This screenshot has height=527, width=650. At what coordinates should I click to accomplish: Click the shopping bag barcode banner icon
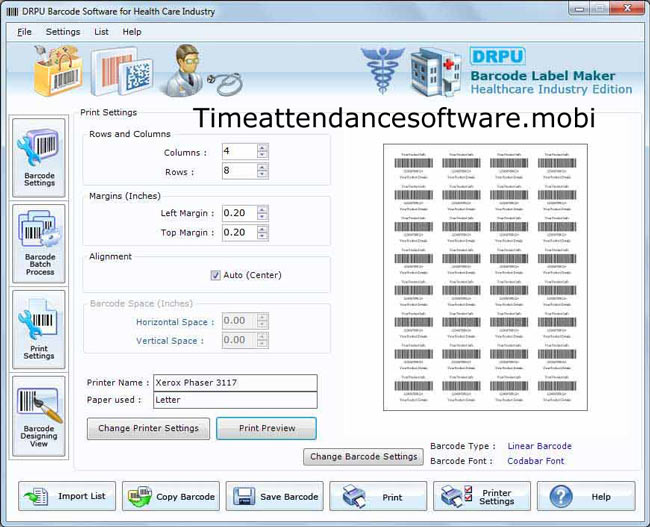click(58, 70)
